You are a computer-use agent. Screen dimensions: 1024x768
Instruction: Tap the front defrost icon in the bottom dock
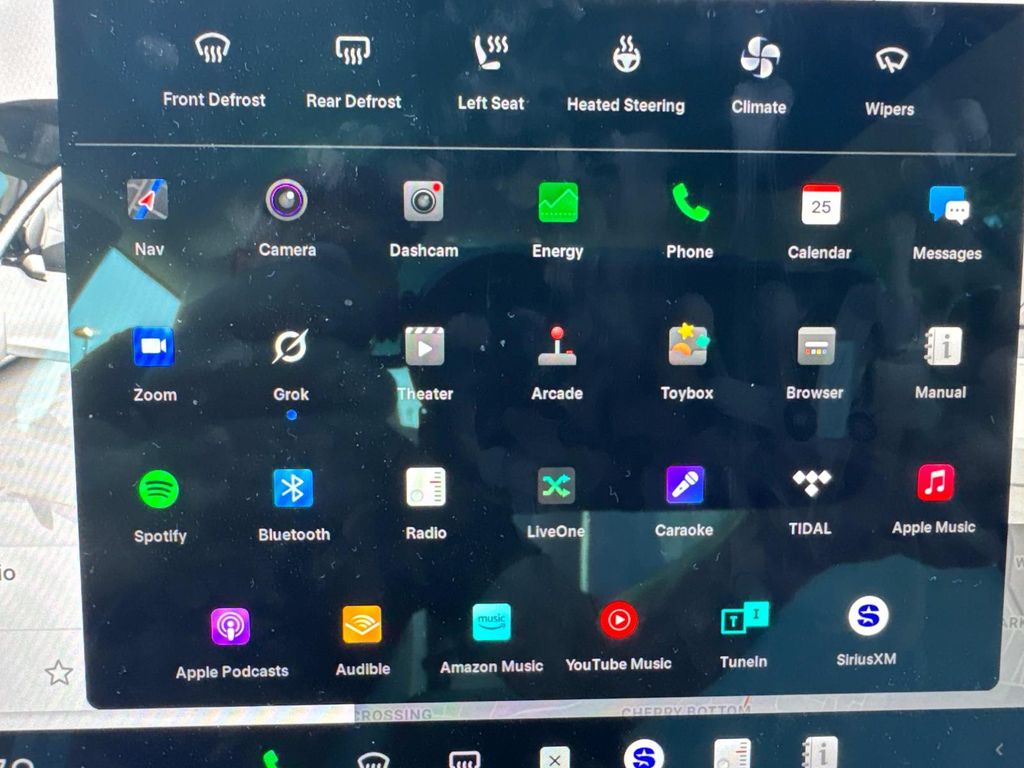[x=374, y=760]
